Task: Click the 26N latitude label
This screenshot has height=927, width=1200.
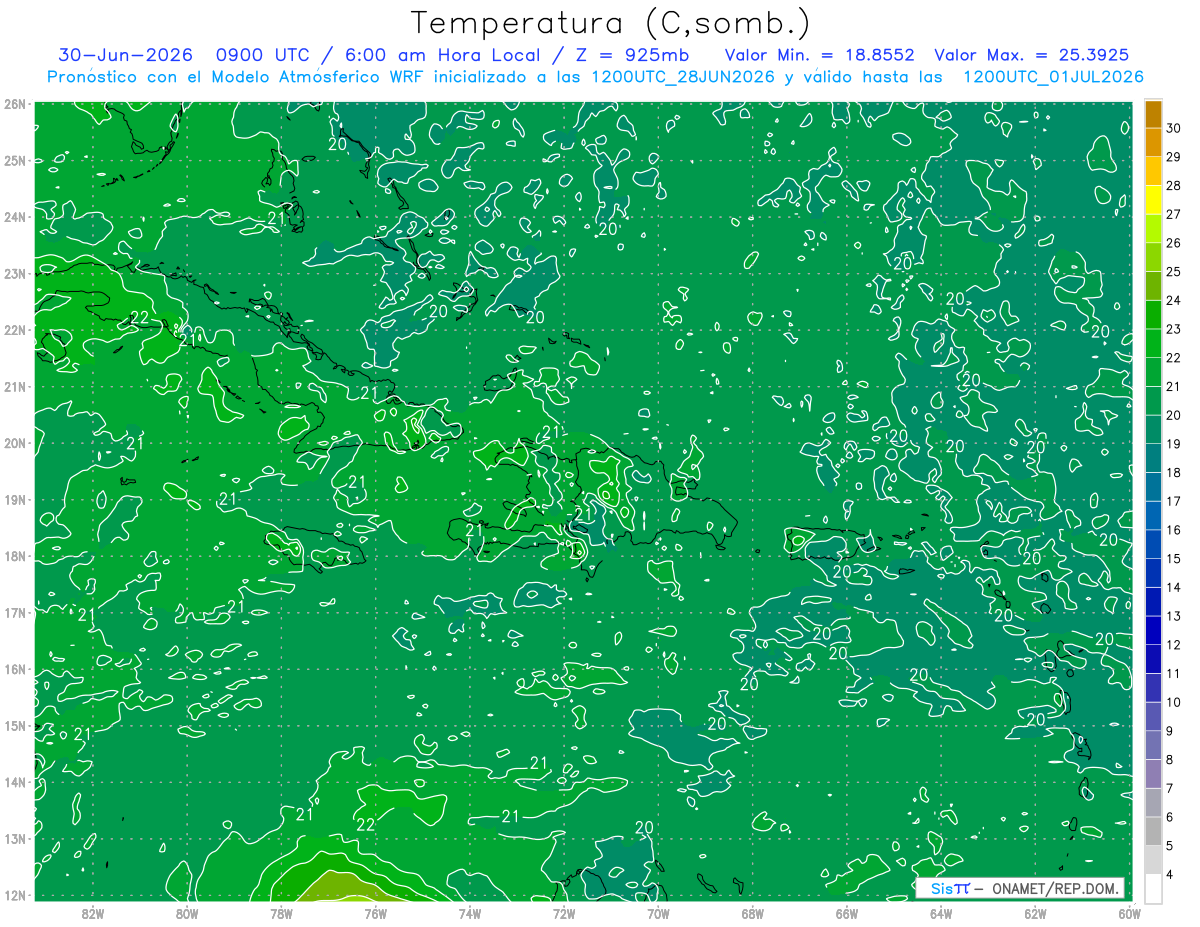Action: 14,104
